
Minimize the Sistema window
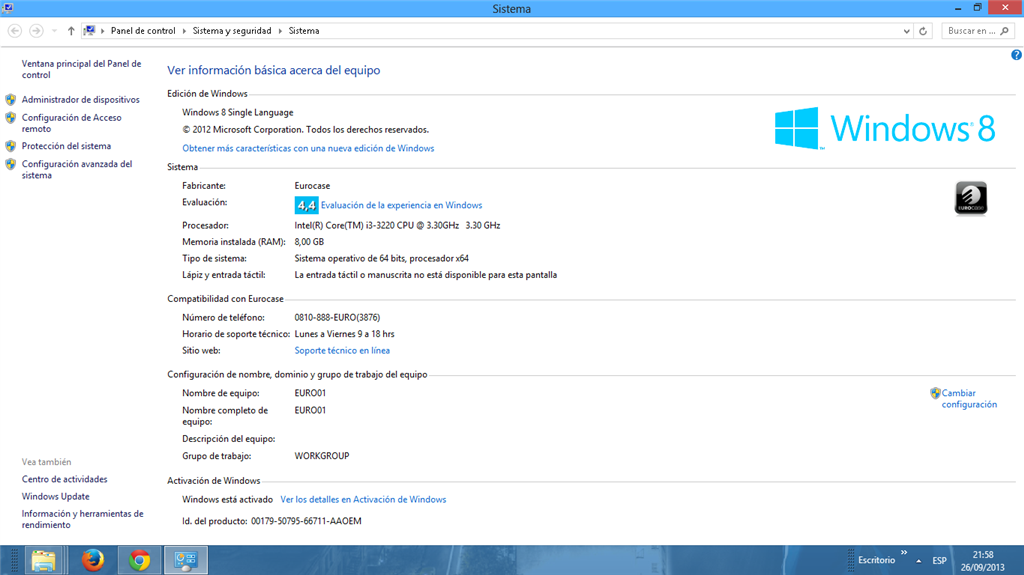click(958, 8)
